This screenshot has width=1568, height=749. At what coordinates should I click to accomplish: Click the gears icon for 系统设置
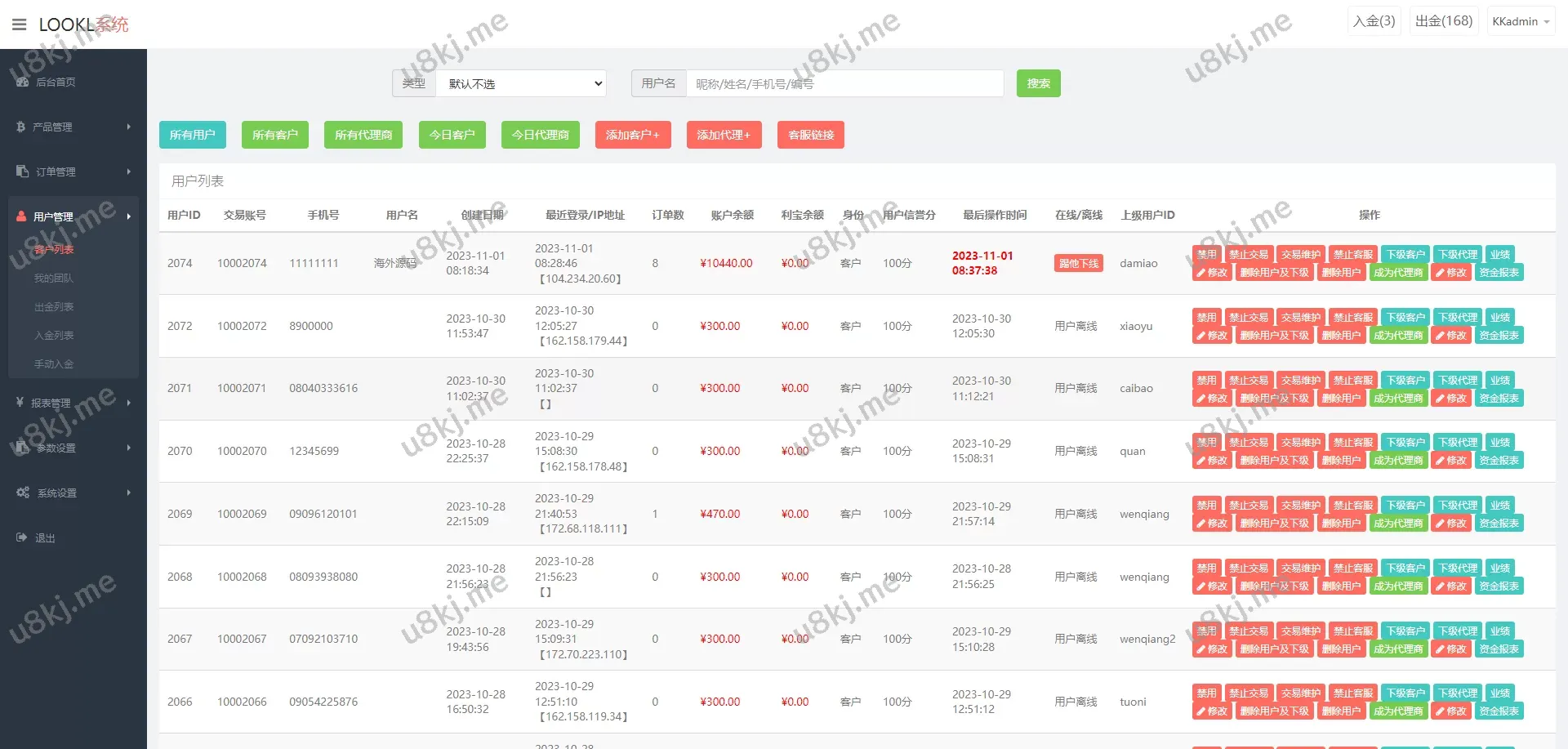coord(23,493)
